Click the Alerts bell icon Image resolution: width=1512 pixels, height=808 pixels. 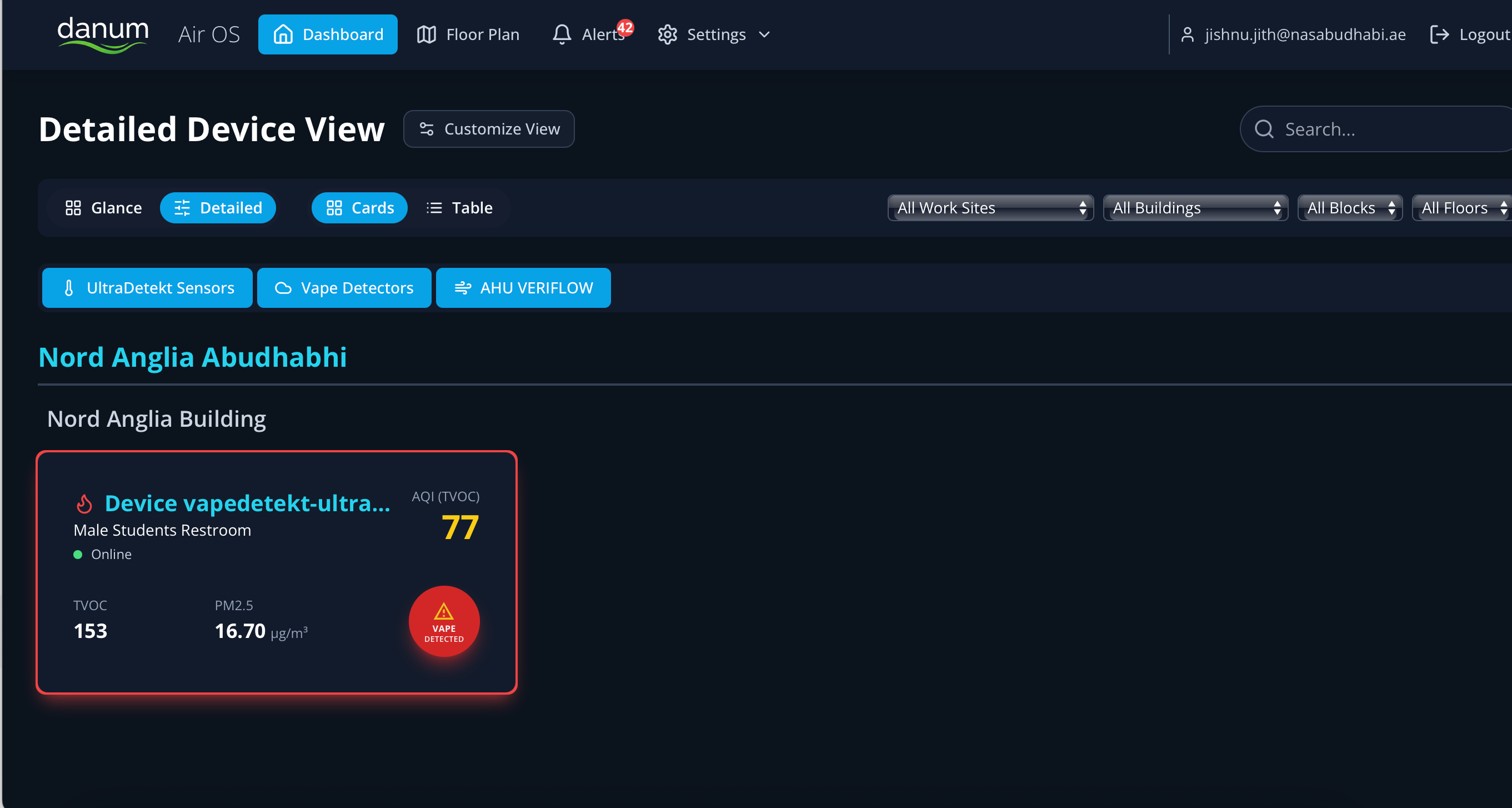tap(562, 34)
